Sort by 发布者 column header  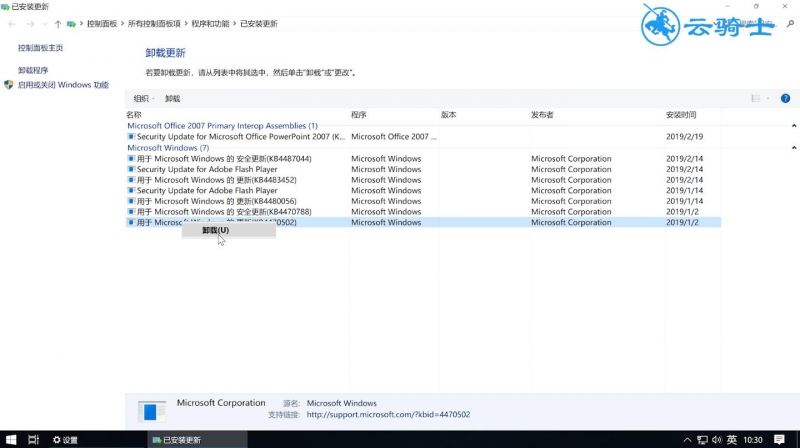click(x=542, y=115)
